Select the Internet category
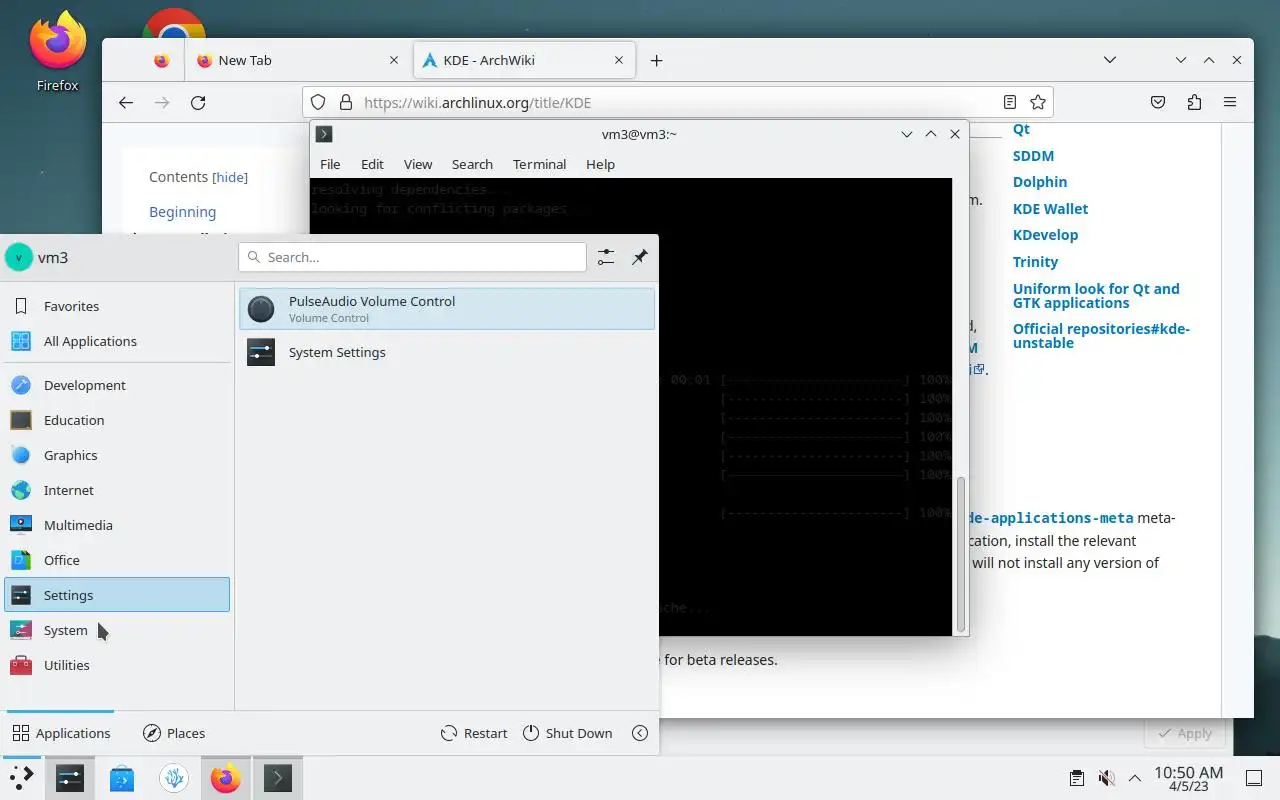1280x800 pixels. 117,490
